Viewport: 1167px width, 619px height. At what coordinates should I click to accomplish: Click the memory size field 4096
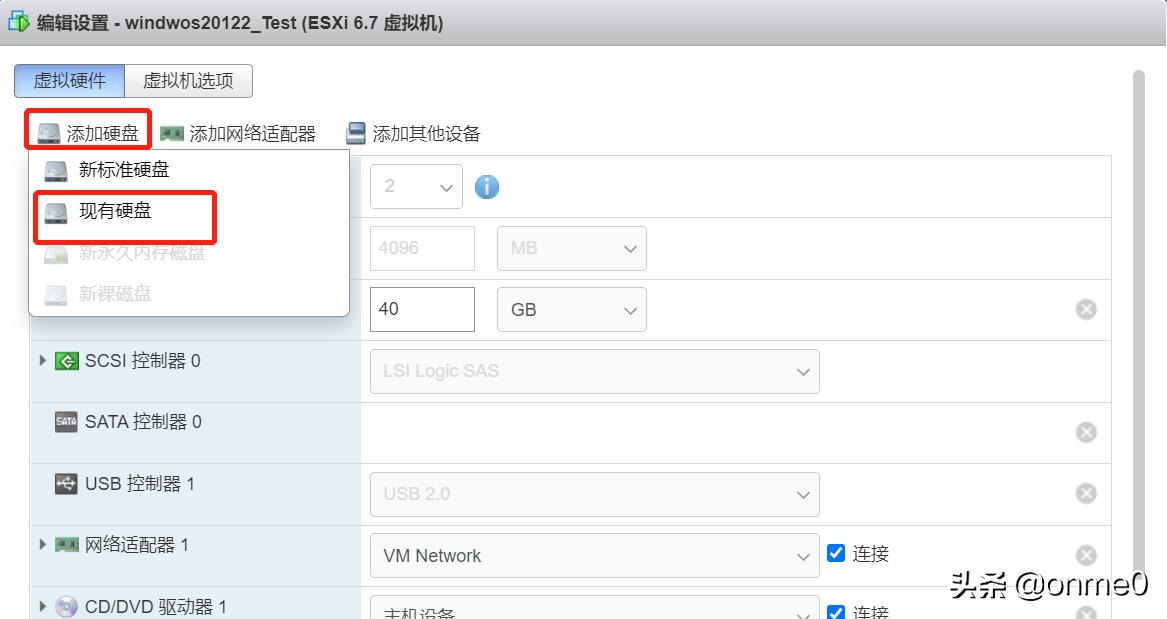422,248
